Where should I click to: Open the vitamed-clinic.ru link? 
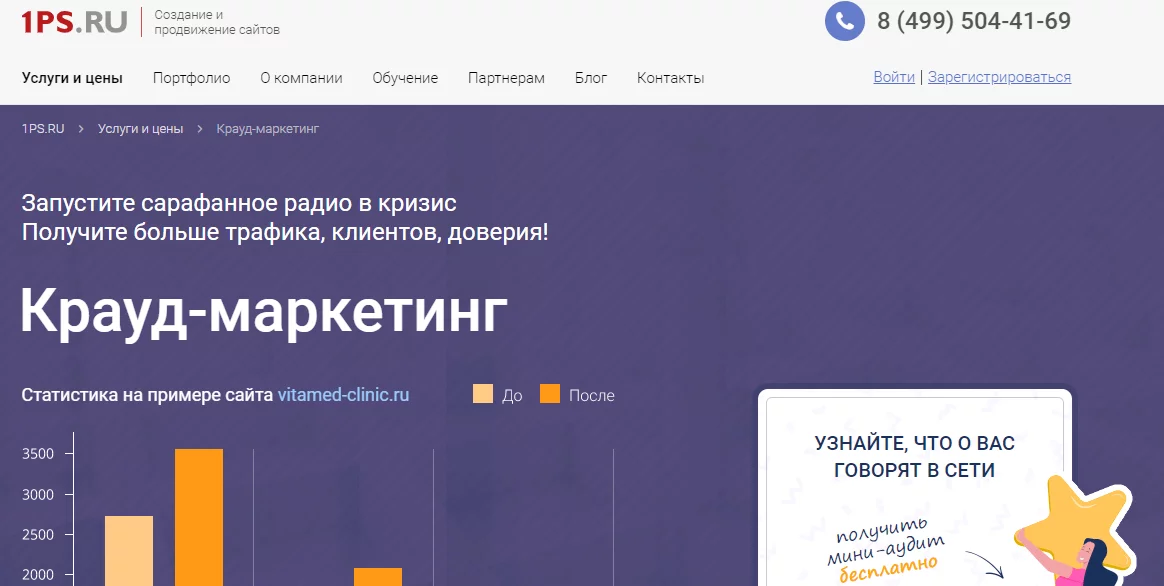pyautogui.click(x=344, y=394)
